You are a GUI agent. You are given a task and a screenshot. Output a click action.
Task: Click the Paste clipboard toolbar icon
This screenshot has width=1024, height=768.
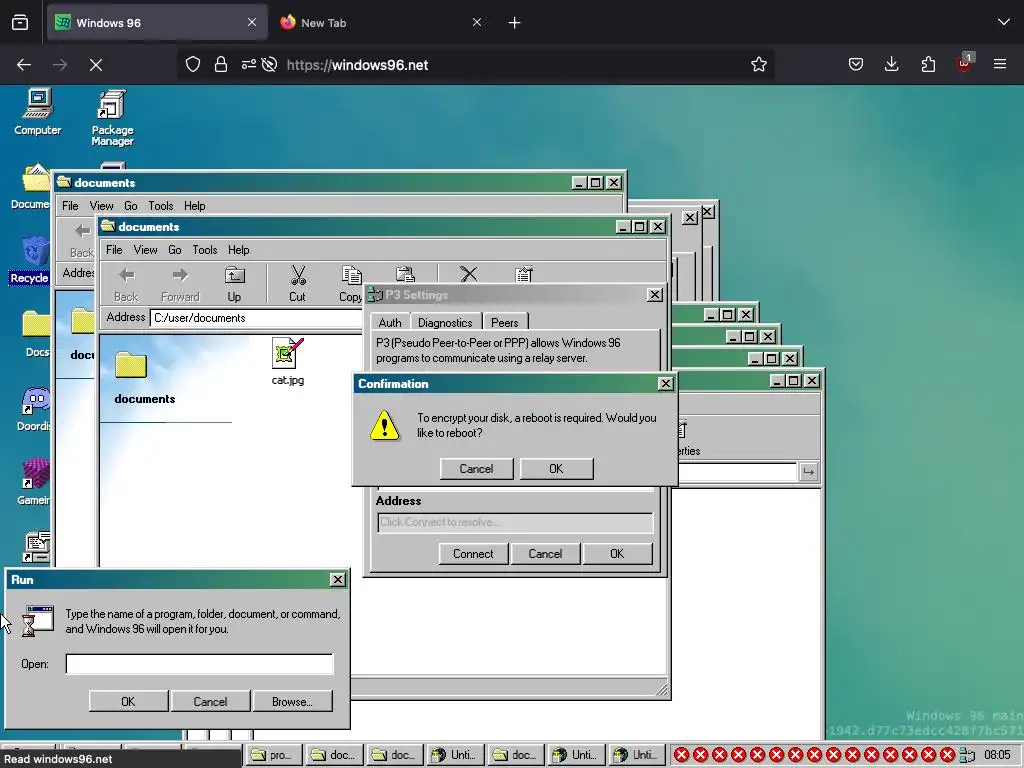[405, 274]
